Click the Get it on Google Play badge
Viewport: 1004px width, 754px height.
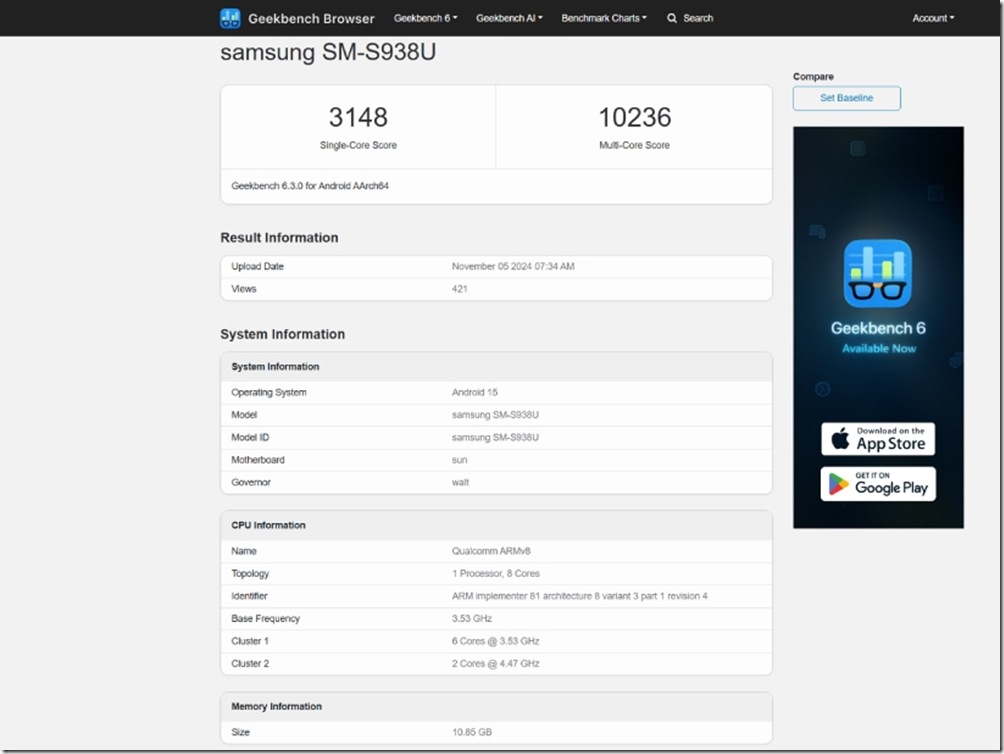click(x=877, y=484)
